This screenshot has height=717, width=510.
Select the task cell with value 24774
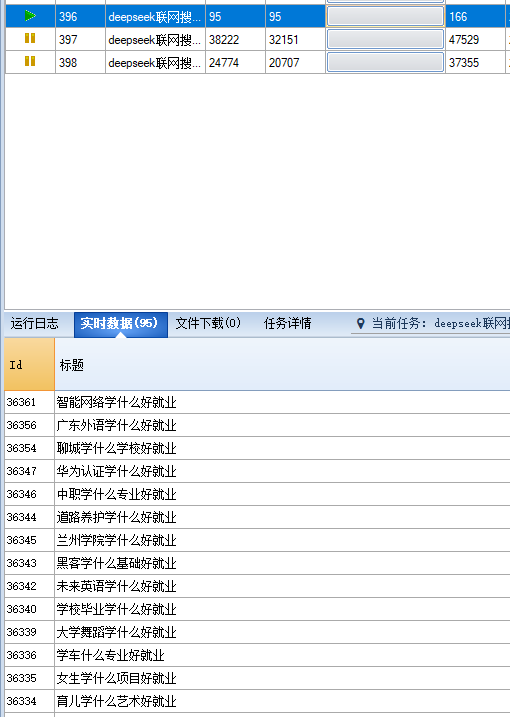point(235,62)
